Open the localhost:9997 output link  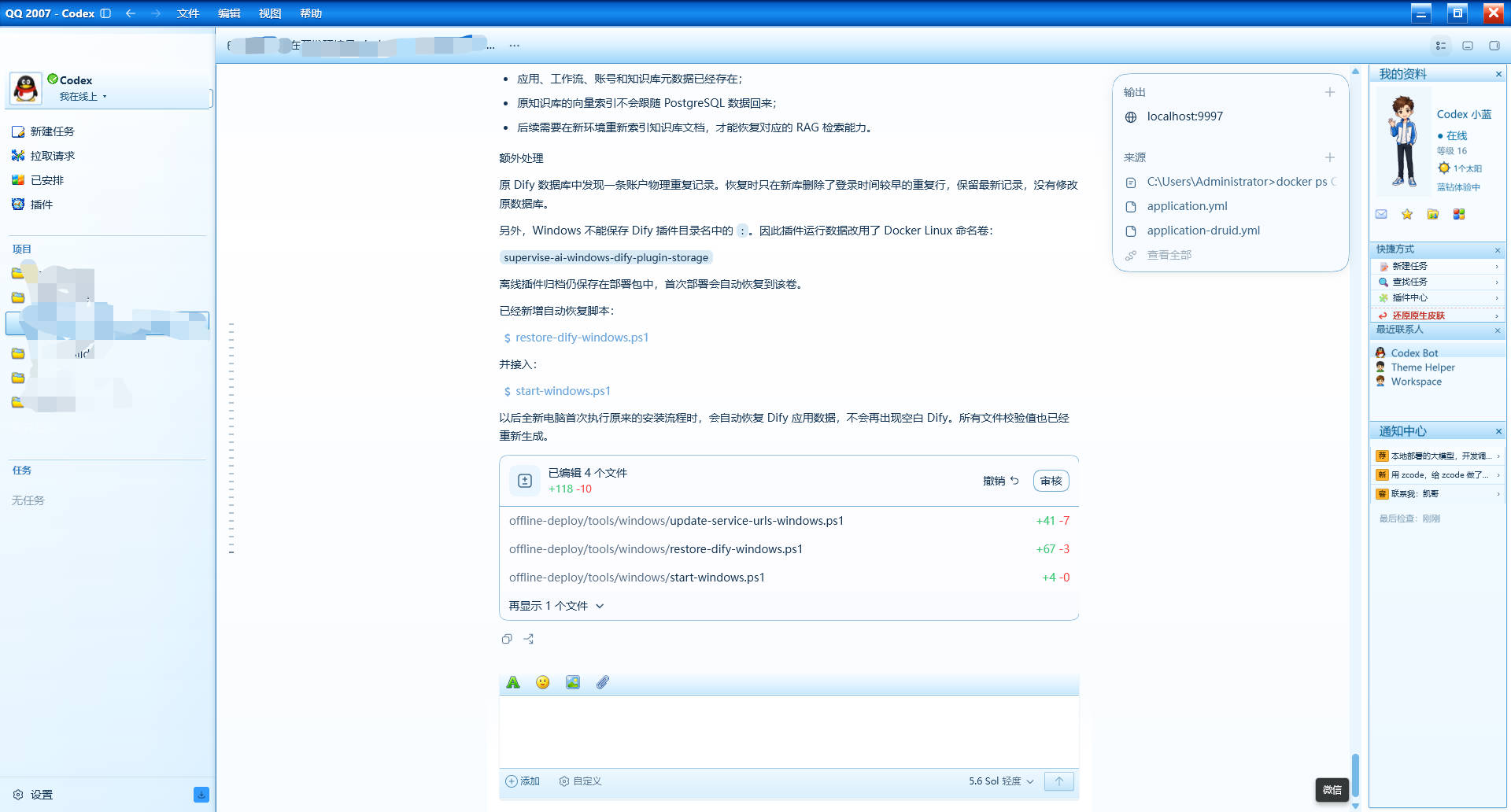click(x=1185, y=116)
